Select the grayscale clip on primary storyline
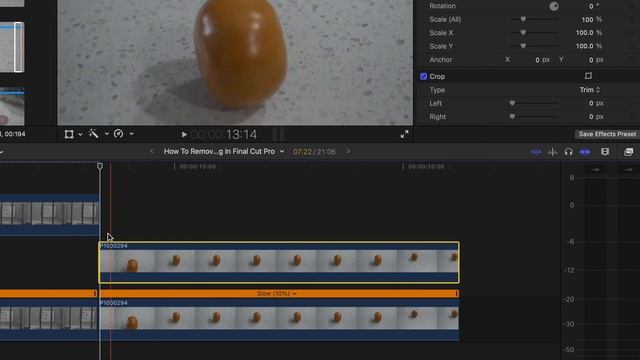 49,320
